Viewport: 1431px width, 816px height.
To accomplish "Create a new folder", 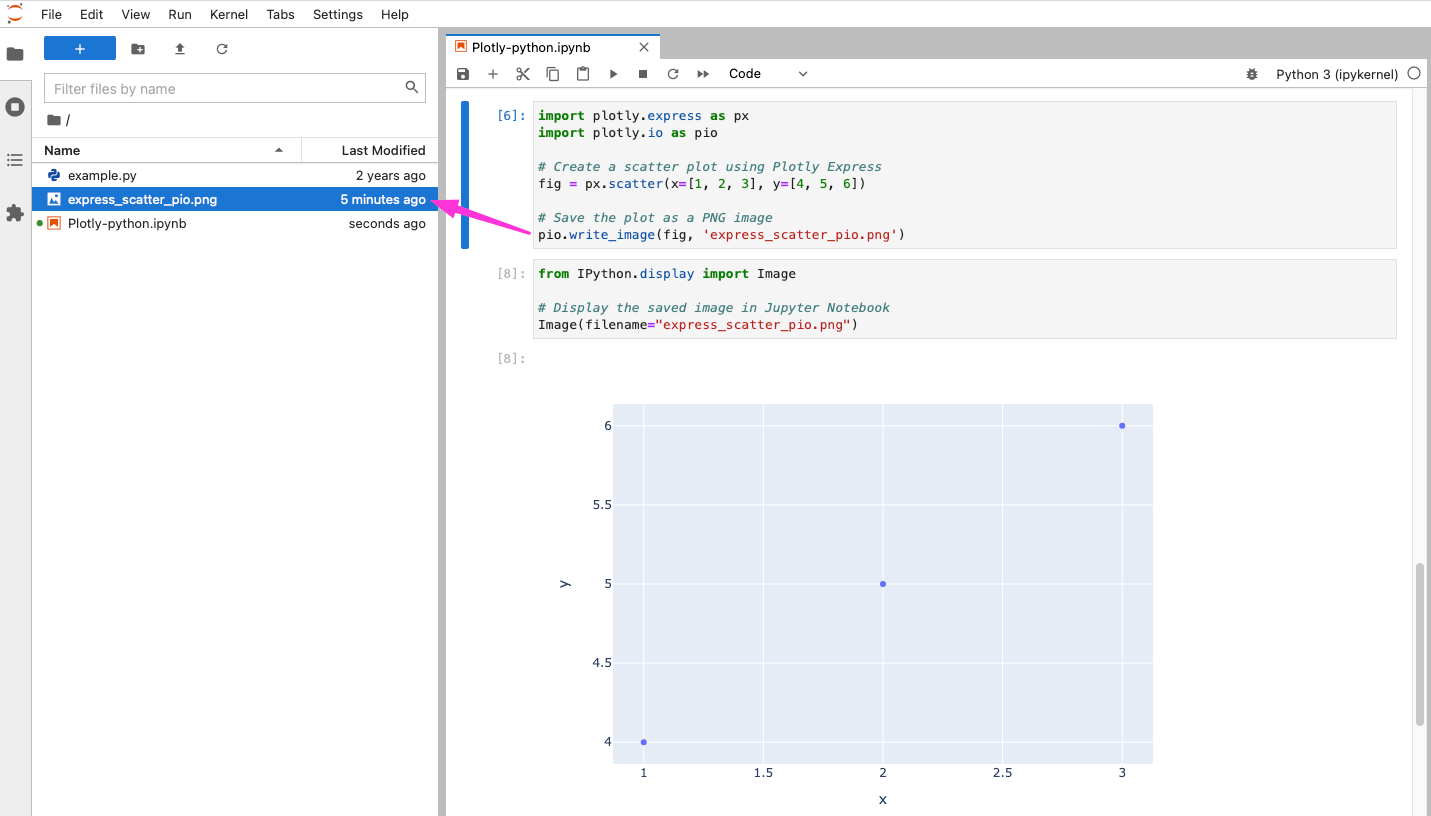I will pyautogui.click(x=138, y=49).
